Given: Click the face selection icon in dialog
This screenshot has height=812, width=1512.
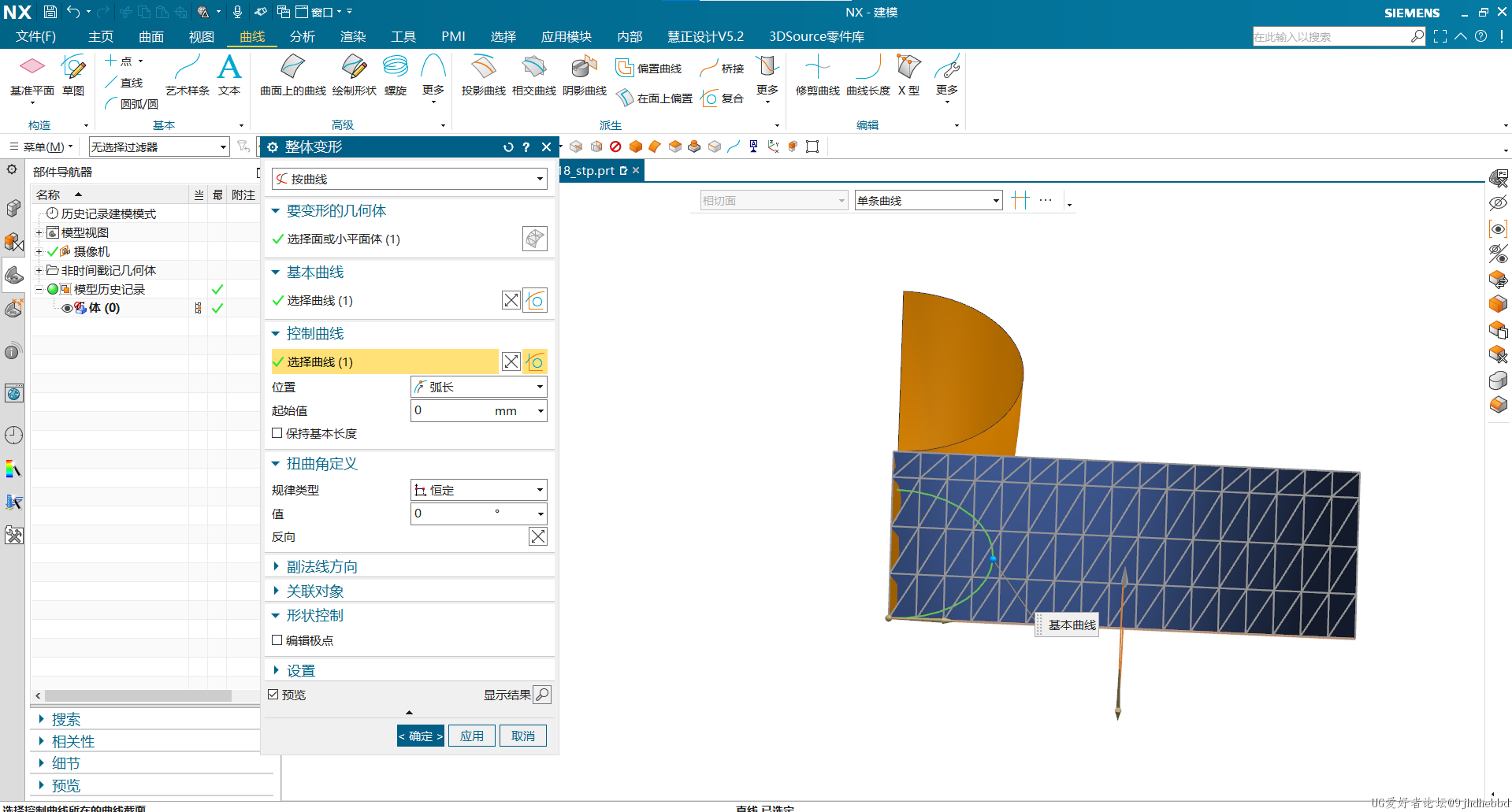Looking at the screenshot, I should coord(535,239).
